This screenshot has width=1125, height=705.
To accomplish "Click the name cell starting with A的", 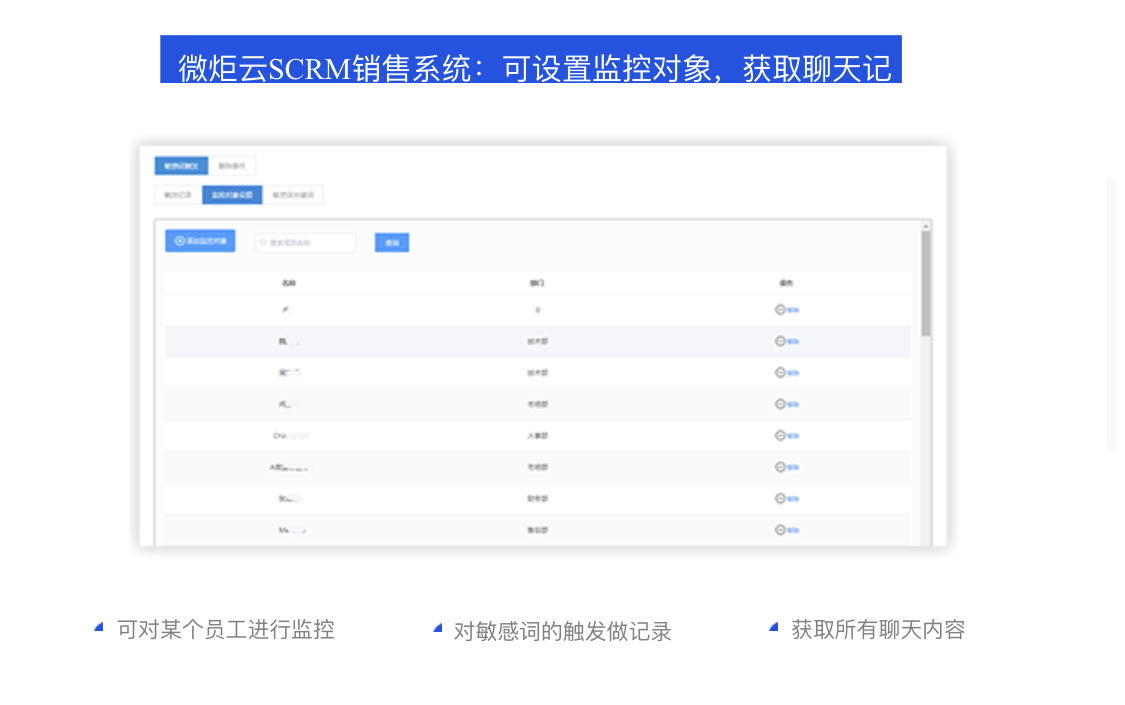I will [289, 467].
